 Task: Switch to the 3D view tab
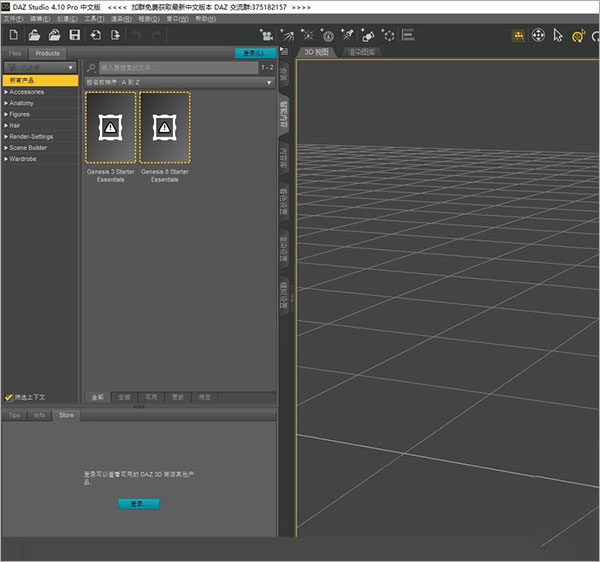pyautogui.click(x=316, y=52)
